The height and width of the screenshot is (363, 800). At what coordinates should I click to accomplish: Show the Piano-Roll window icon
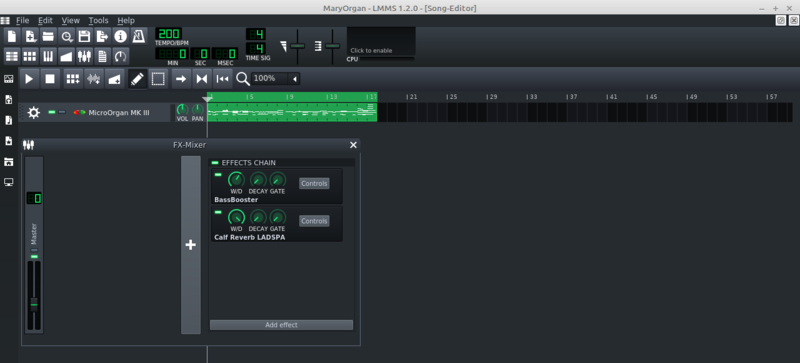[x=48, y=56]
